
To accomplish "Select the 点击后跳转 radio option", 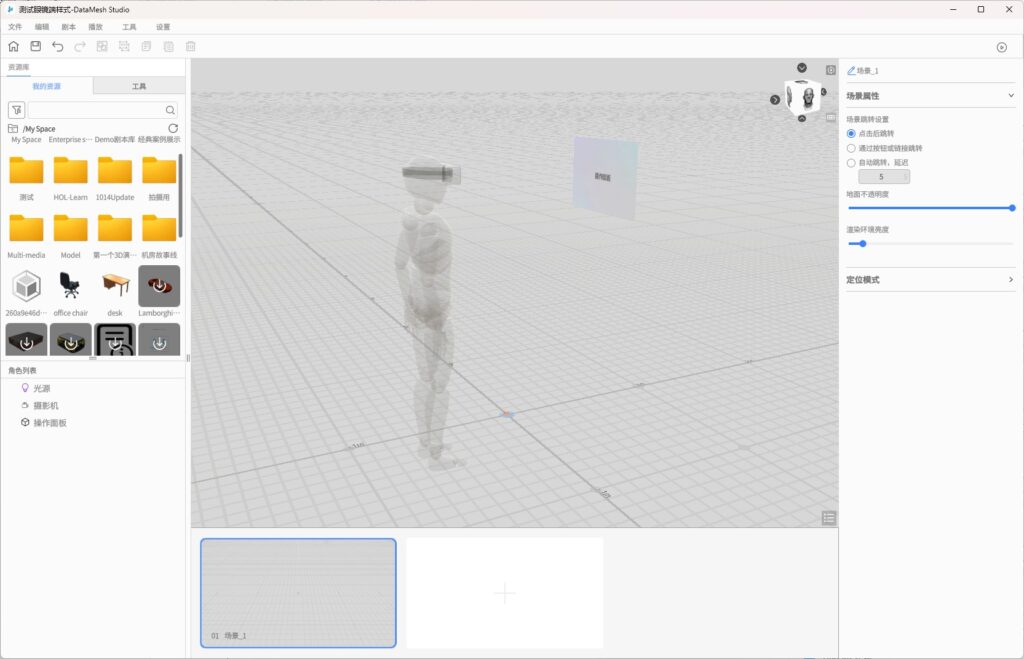I will point(851,133).
